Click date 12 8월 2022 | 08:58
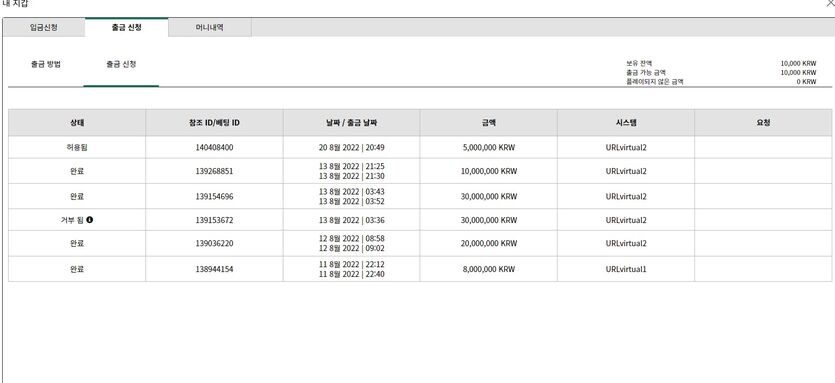Viewport: 835px width, 383px height. tap(351, 238)
